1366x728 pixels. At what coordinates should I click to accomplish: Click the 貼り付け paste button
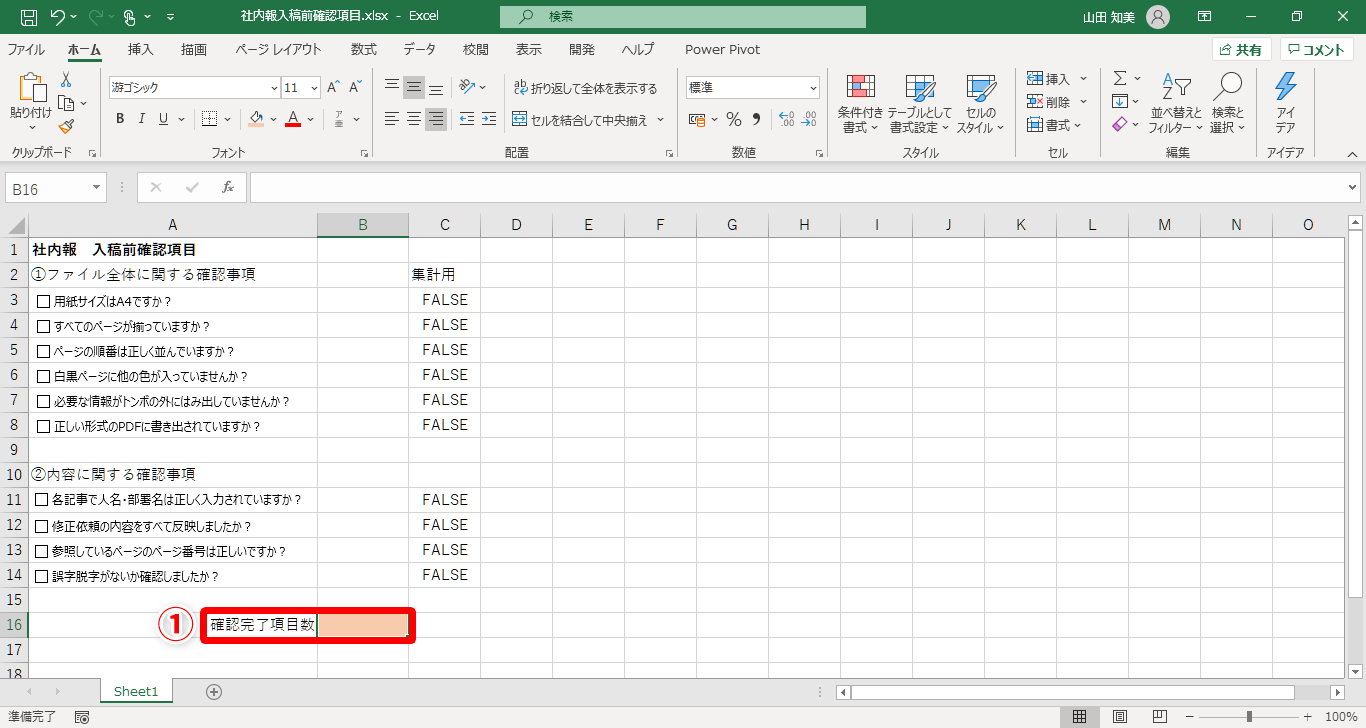[30, 104]
